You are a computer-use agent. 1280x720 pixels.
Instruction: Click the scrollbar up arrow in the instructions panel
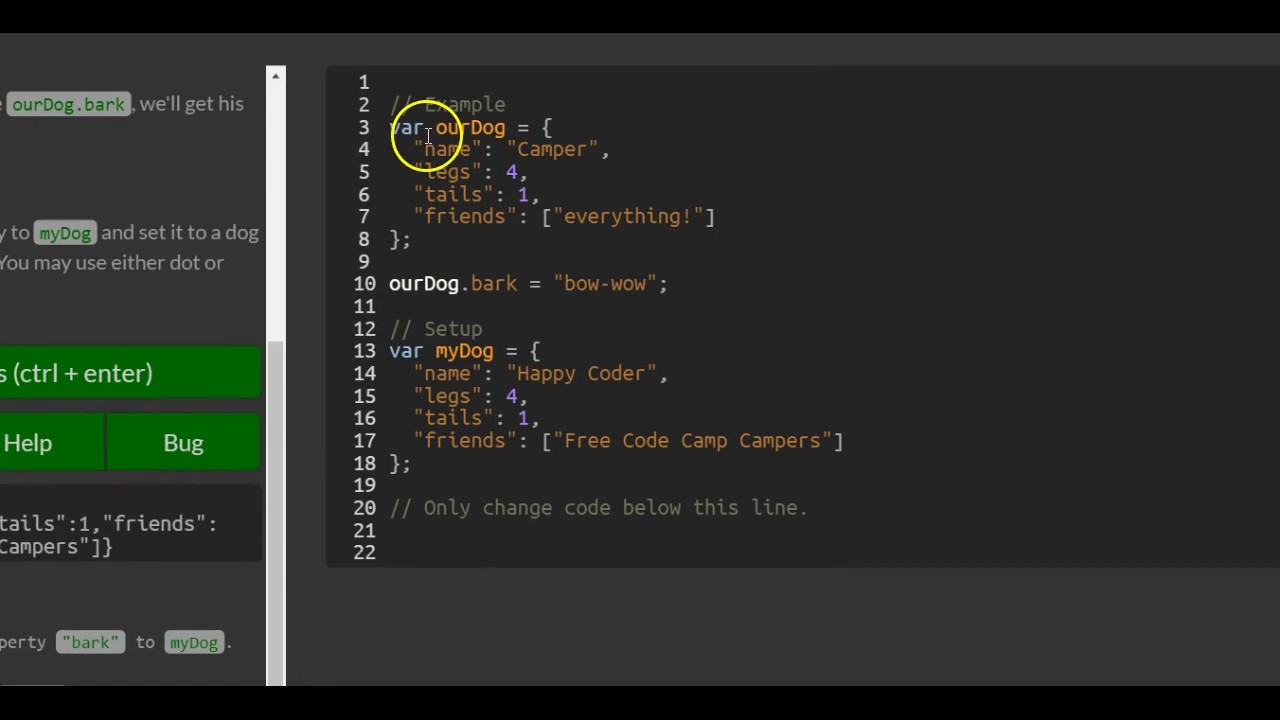click(x=276, y=75)
